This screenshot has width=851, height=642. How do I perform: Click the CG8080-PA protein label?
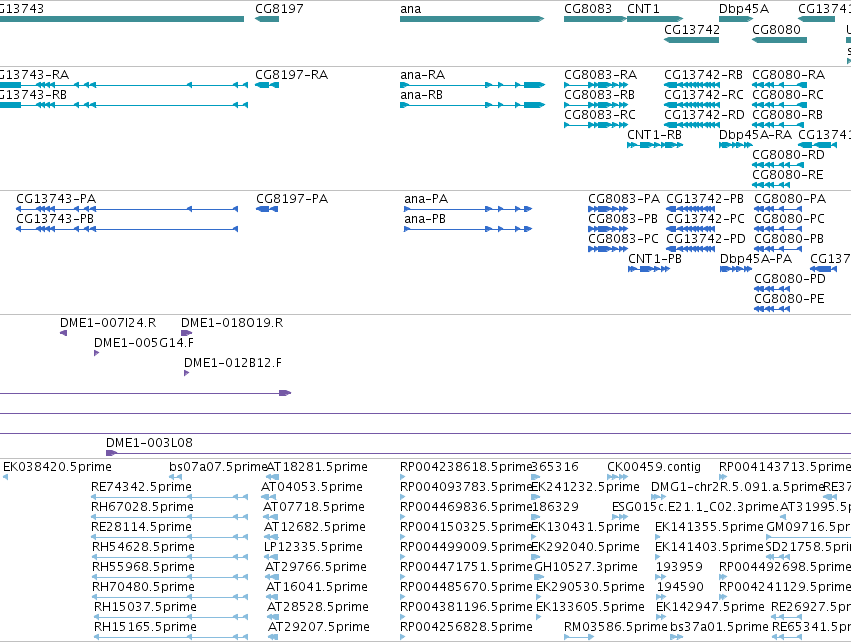click(790, 199)
